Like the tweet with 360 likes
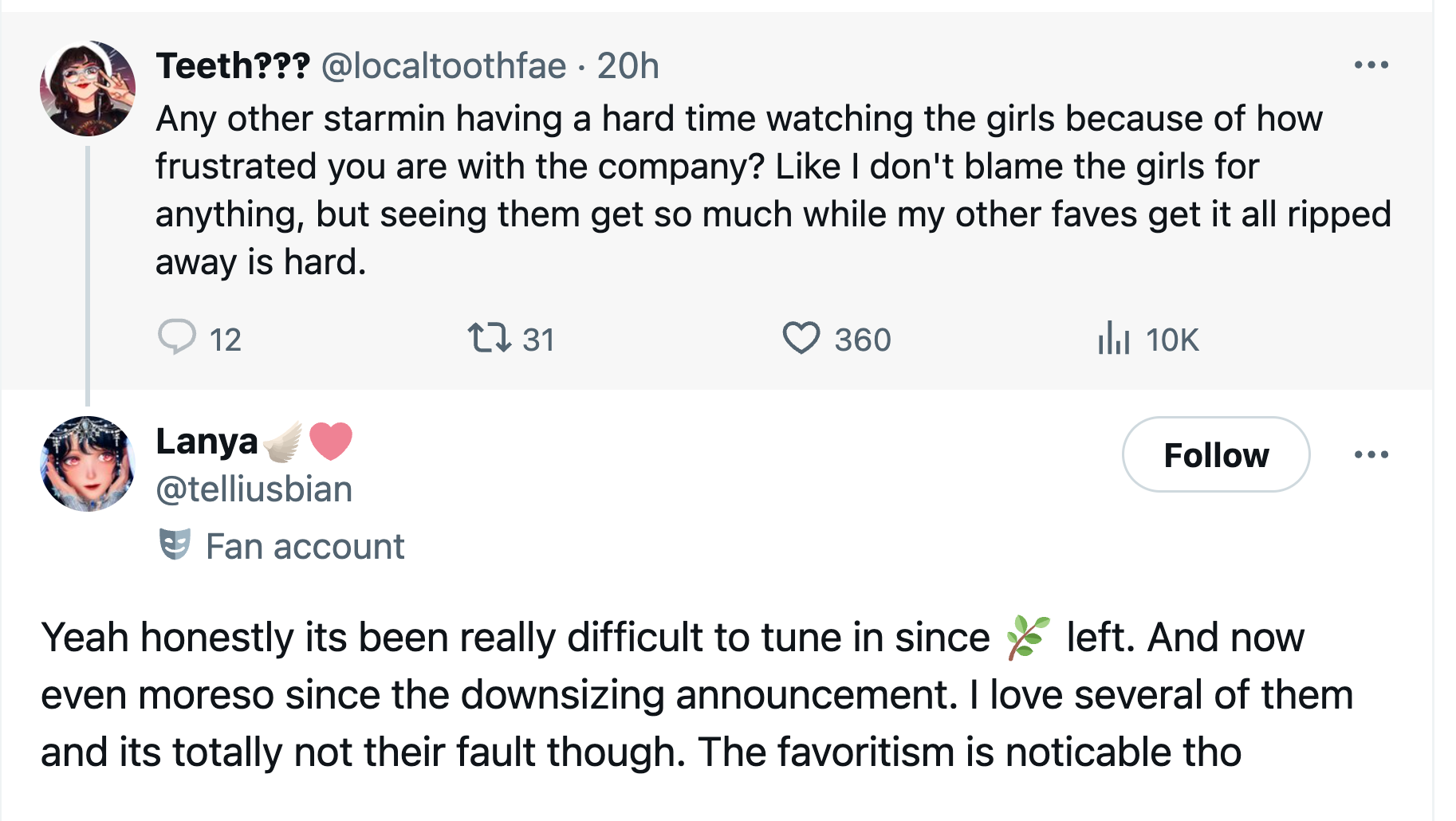The image size is (1456, 821). 801,337
